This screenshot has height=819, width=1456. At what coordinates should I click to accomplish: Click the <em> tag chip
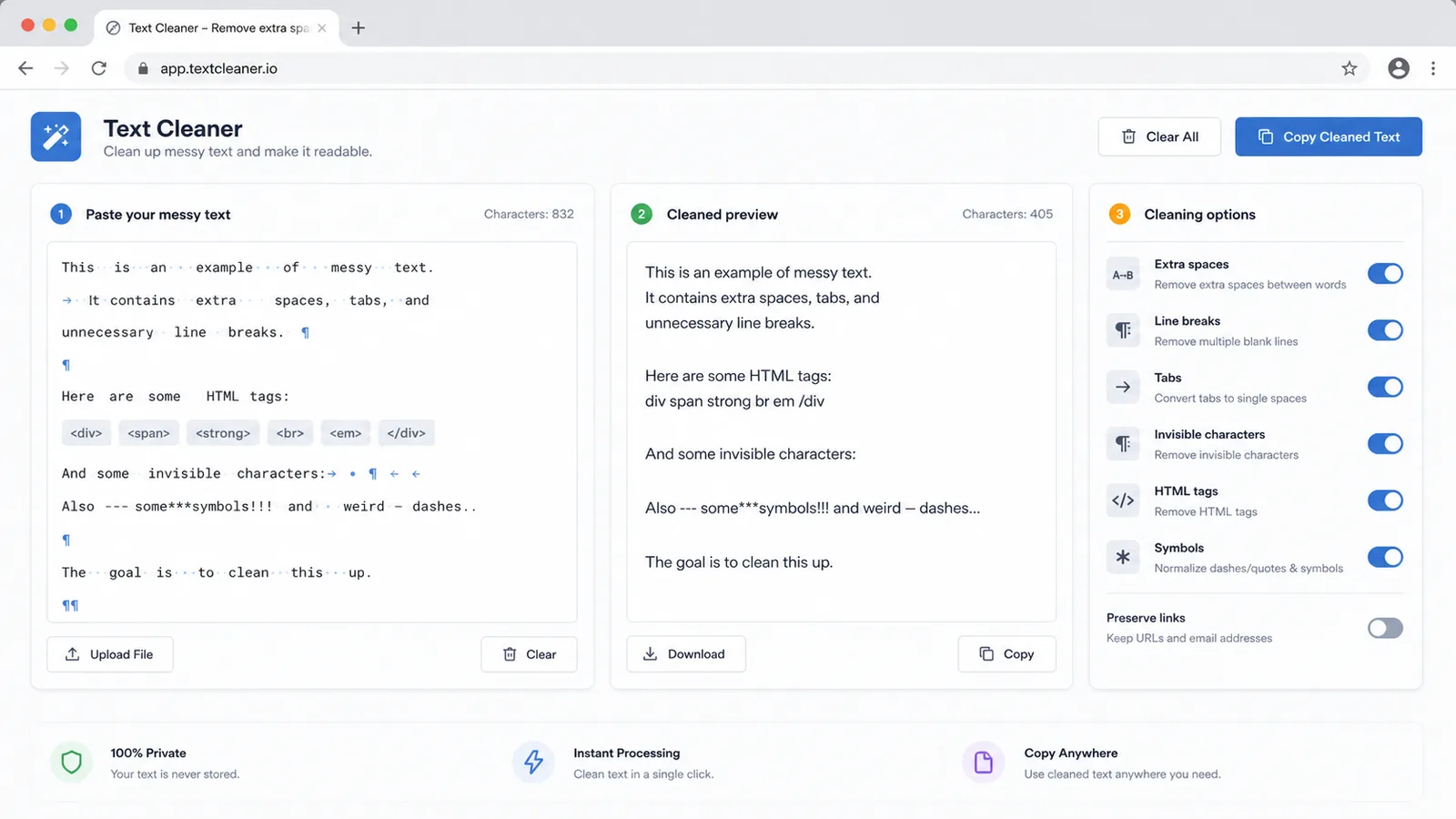346,433
